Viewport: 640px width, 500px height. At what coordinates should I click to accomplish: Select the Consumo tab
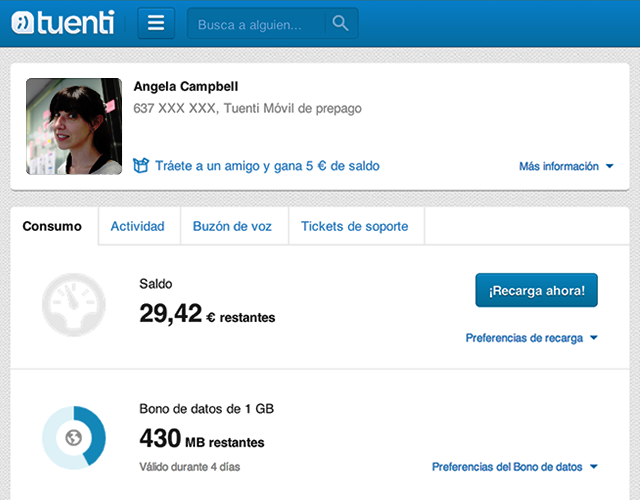(x=52, y=226)
